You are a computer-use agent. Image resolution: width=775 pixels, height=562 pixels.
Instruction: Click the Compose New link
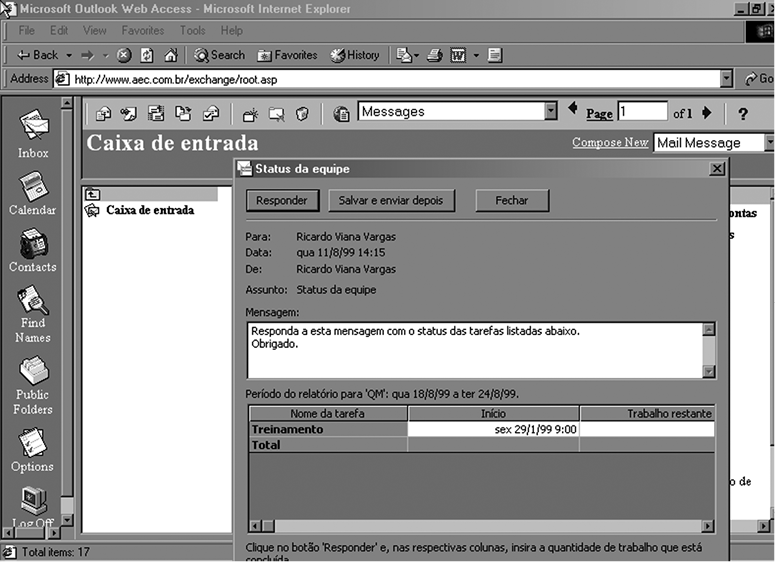610,142
